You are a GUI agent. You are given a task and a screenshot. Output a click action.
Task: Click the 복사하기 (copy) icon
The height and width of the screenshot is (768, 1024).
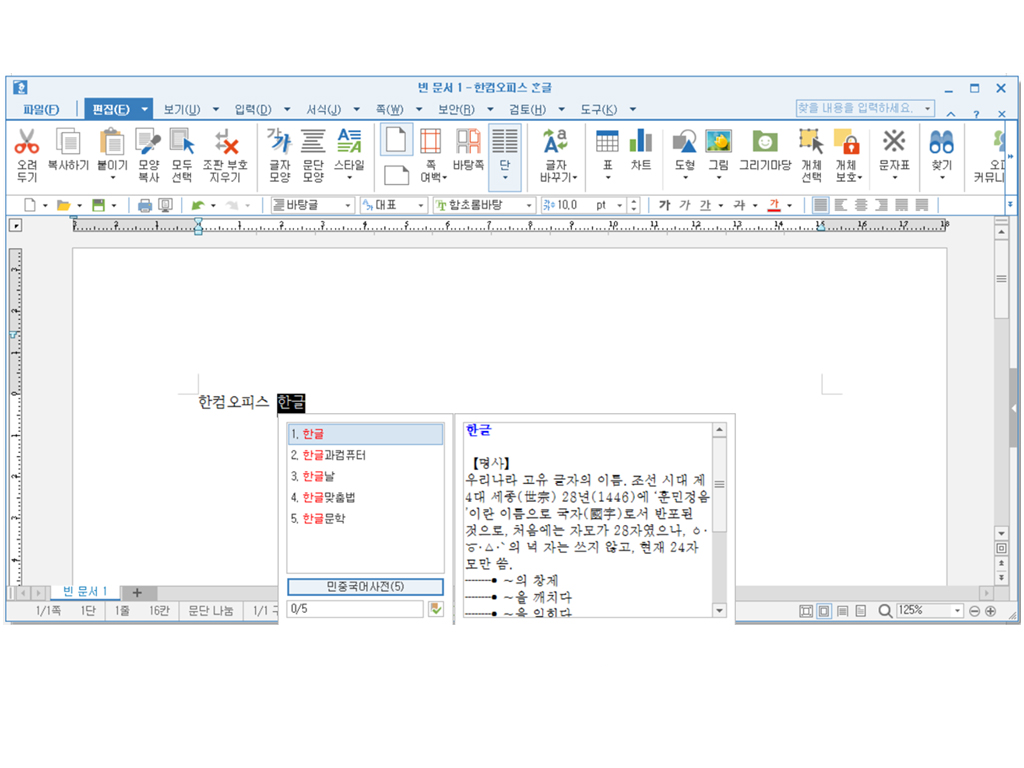[x=68, y=141]
